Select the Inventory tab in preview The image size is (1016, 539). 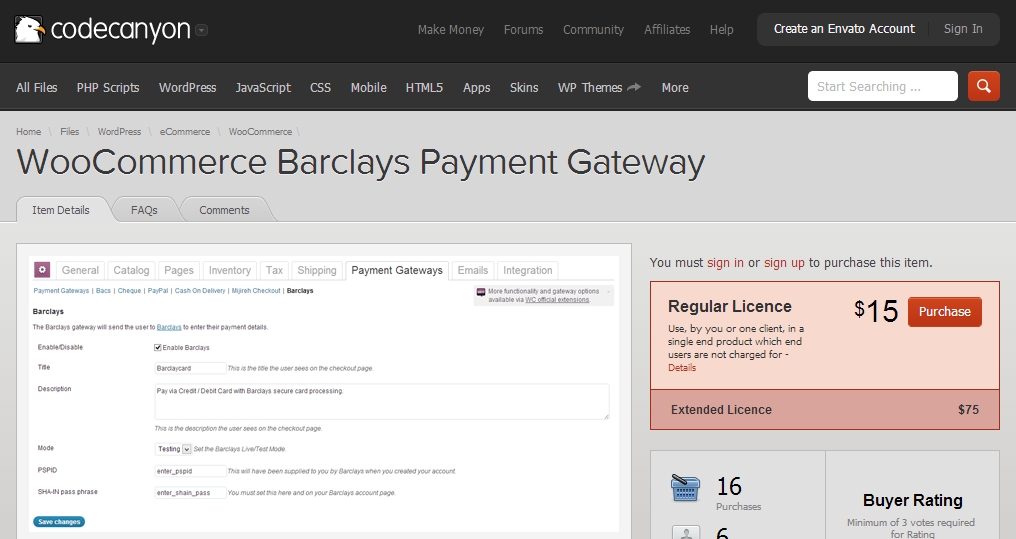229,270
